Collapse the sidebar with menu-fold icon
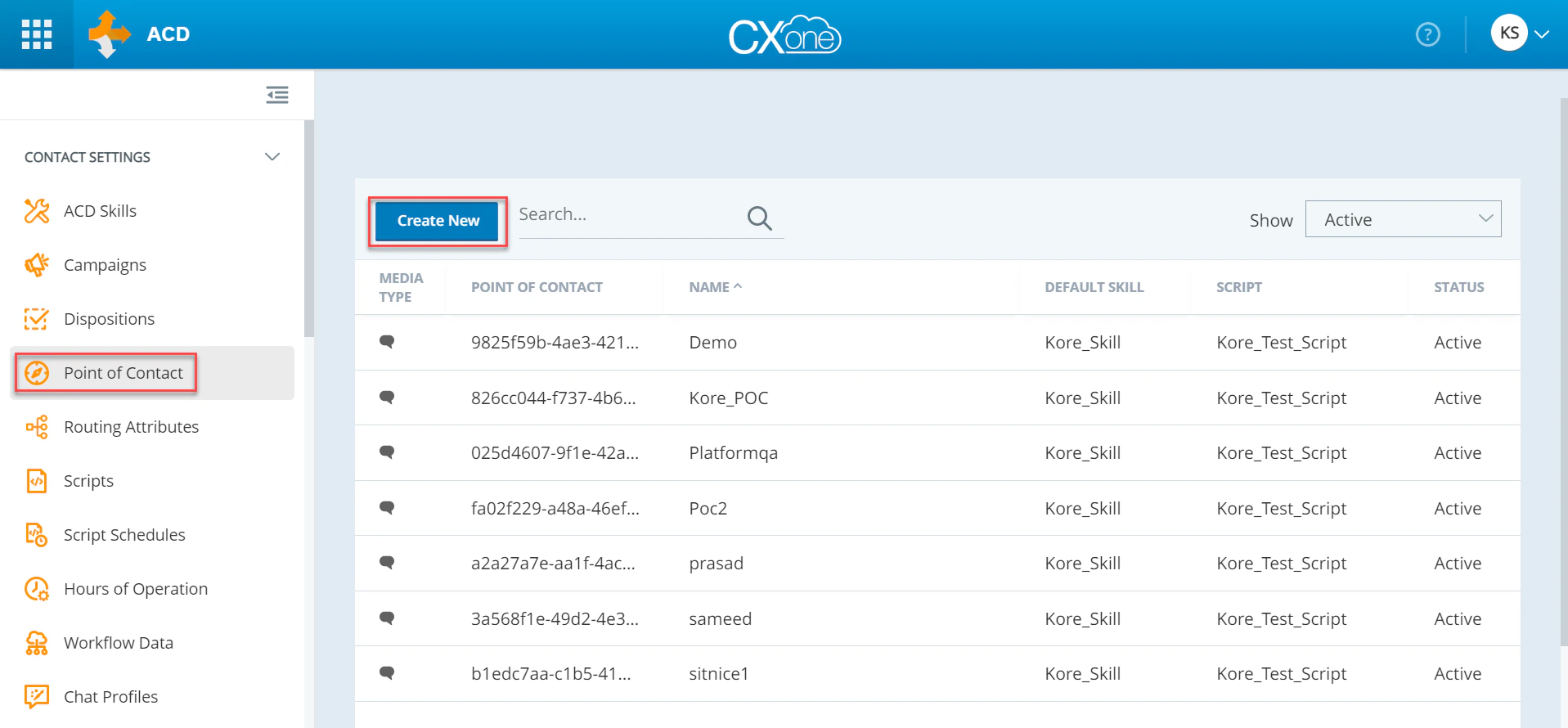 click(x=277, y=95)
